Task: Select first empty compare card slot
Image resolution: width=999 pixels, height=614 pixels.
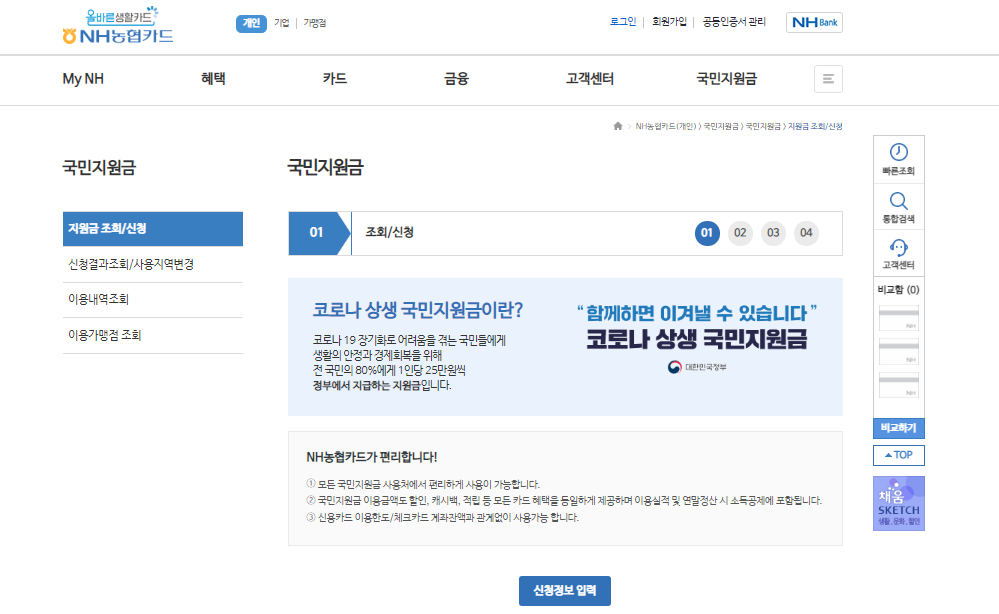Action: point(898,318)
